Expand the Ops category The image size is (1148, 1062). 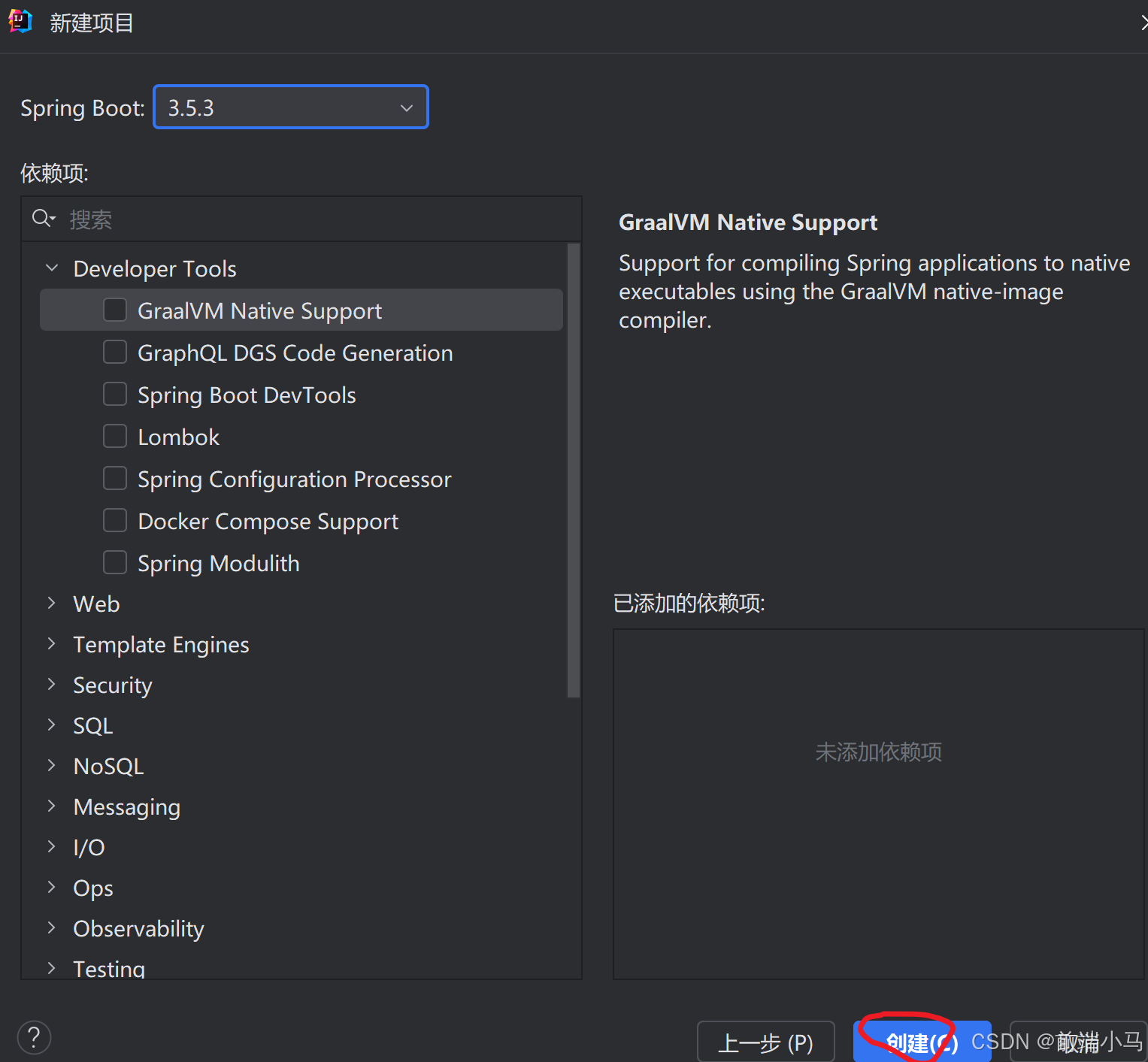51,887
